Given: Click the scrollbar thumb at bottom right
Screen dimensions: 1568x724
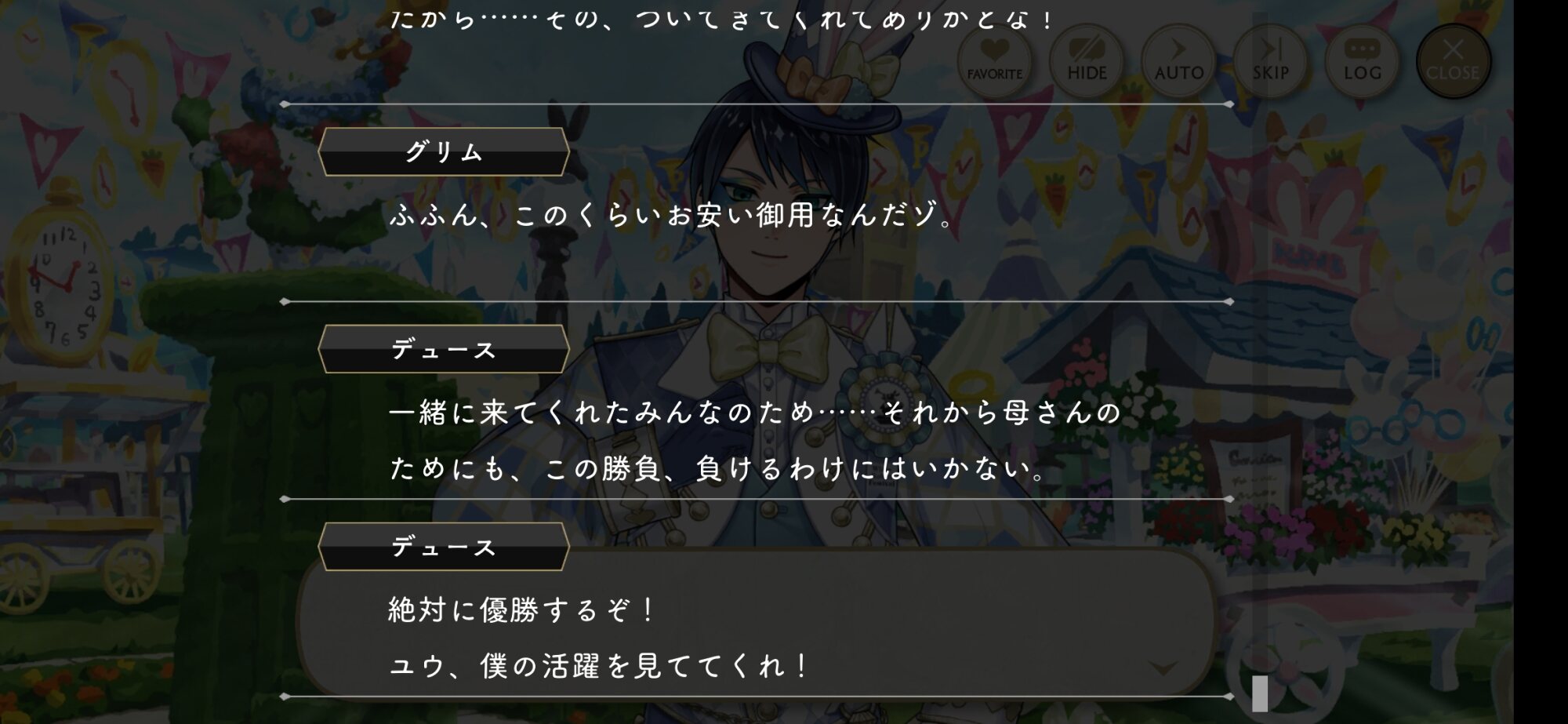Looking at the screenshot, I should (1260, 693).
